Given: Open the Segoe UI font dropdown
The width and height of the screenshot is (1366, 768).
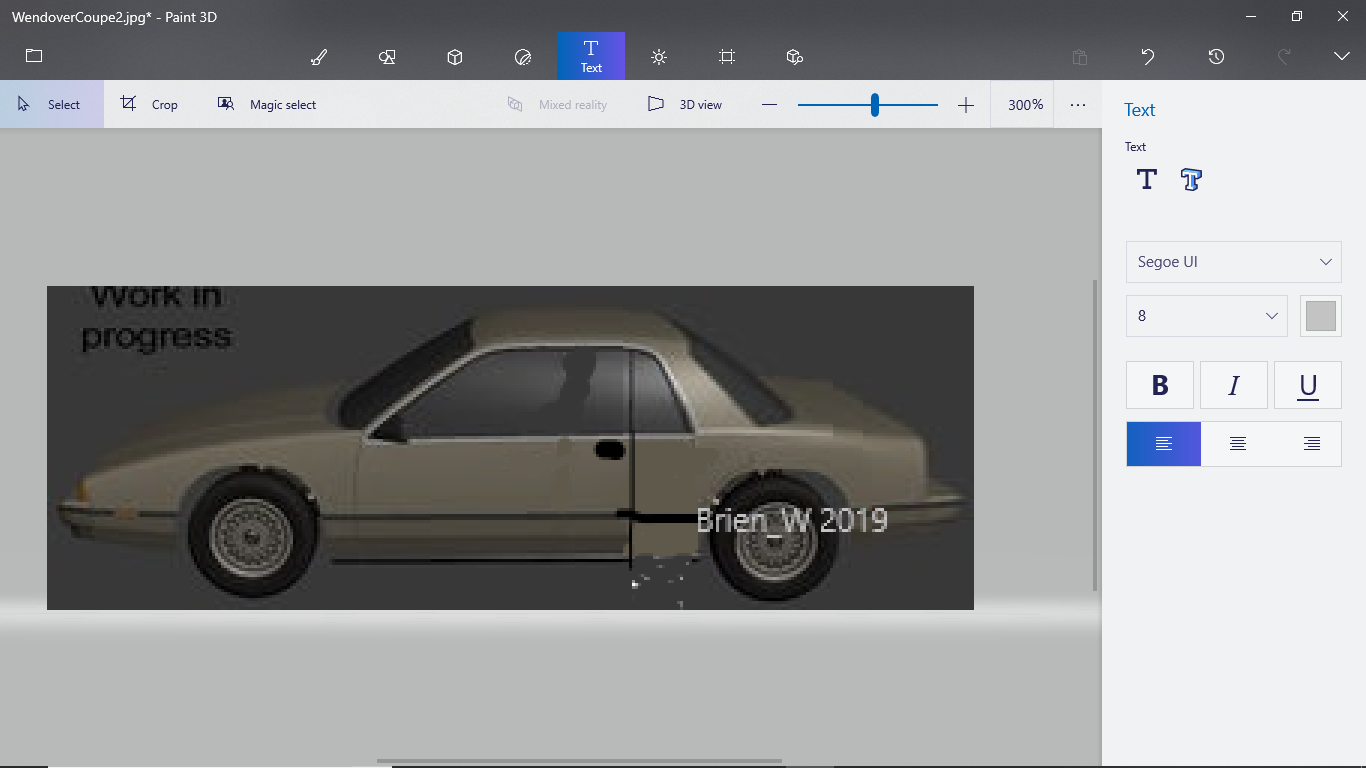Looking at the screenshot, I should tap(1233, 262).
